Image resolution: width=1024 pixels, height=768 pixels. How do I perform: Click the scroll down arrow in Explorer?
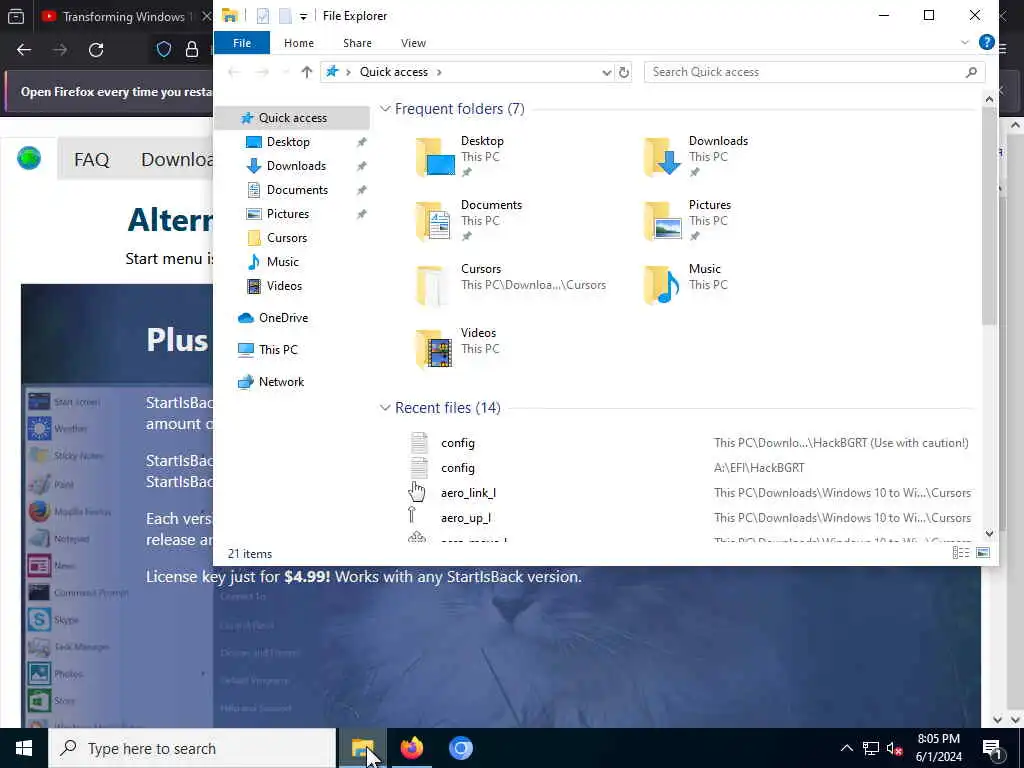click(x=989, y=534)
